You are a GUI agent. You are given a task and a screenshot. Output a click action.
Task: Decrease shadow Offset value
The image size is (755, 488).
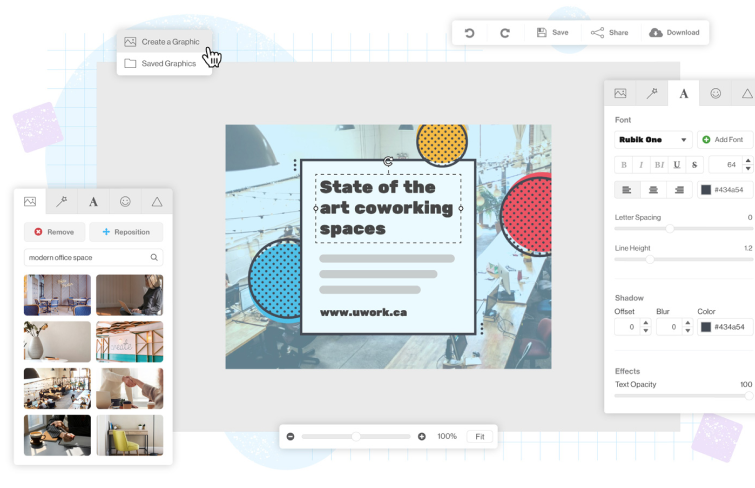(x=646, y=331)
